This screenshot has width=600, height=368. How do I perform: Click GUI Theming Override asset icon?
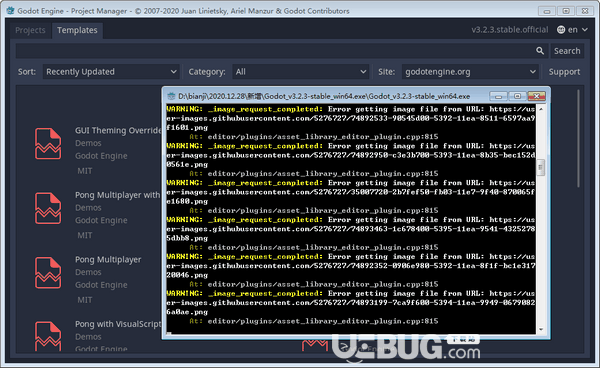click(48, 143)
